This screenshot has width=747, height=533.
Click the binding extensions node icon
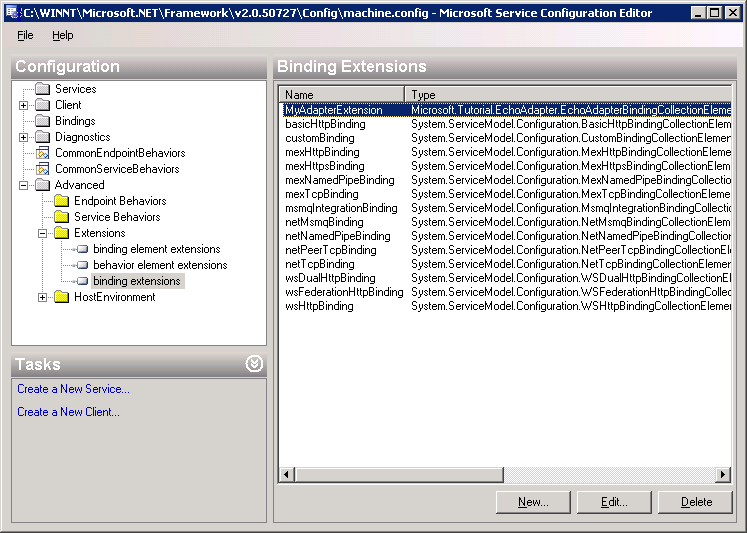pyautogui.click(x=82, y=281)
